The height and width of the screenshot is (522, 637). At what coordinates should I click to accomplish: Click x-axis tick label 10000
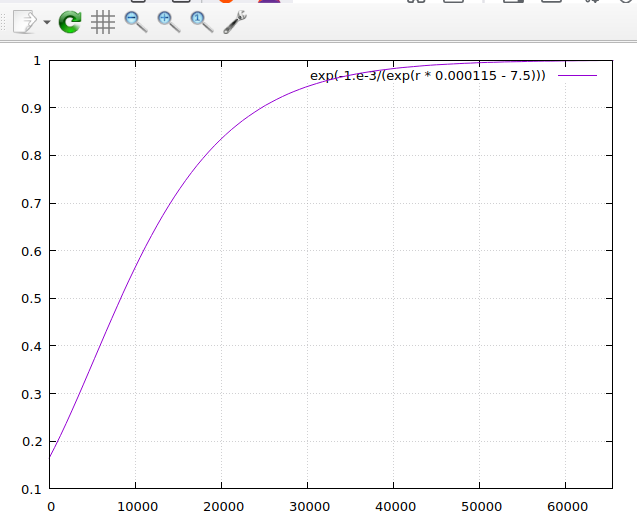click(x=136, y=506)
